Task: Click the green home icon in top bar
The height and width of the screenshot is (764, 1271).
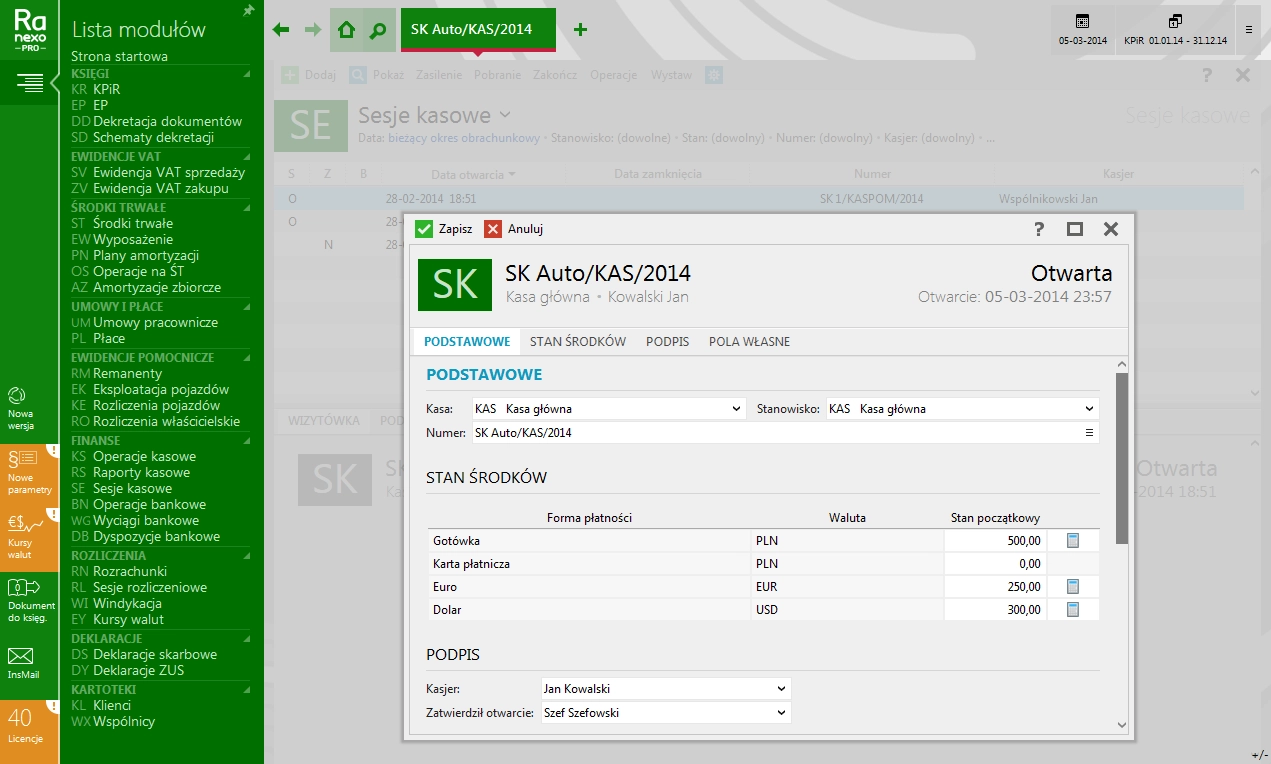Action: pyautogui.click(x=346, y=31)
